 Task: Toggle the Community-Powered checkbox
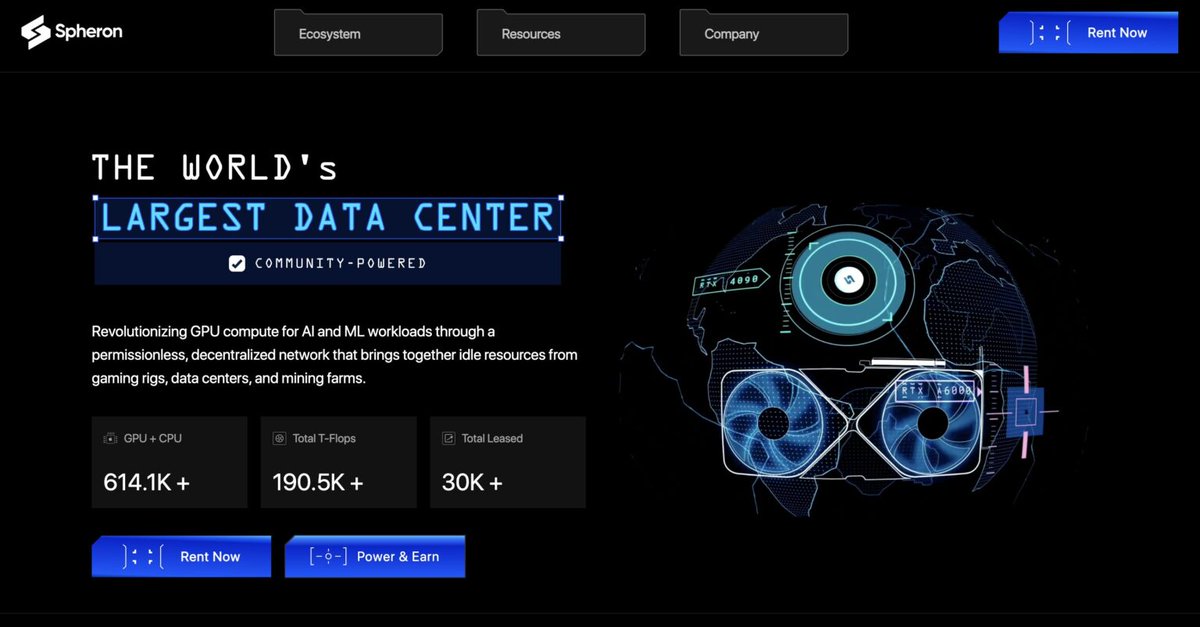click(x=237, y=264)
